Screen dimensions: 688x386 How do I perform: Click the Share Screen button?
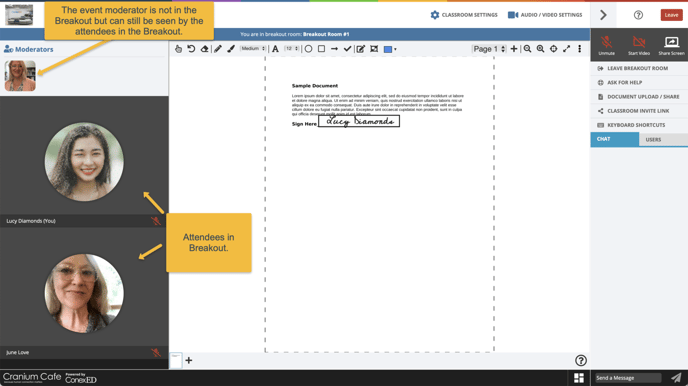click(x=671, y=45)
